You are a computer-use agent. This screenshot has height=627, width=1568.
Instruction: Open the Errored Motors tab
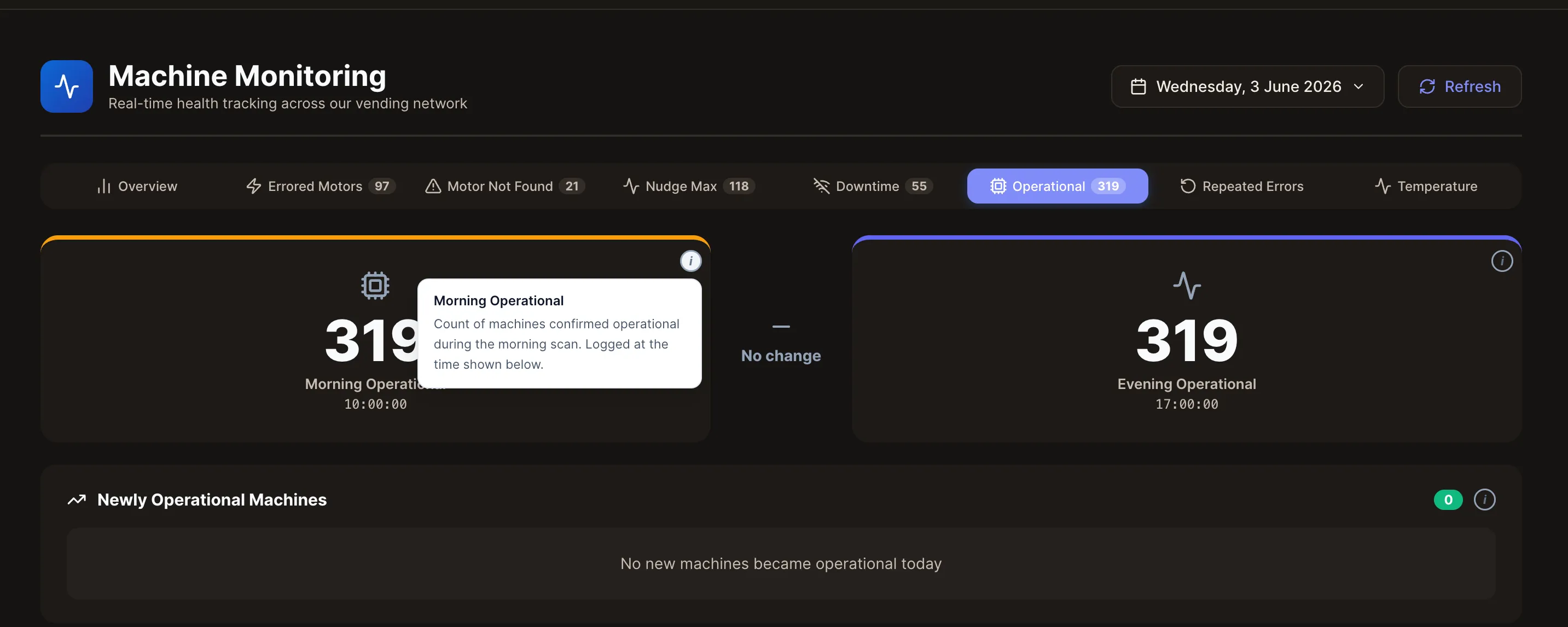click(321, 186)
